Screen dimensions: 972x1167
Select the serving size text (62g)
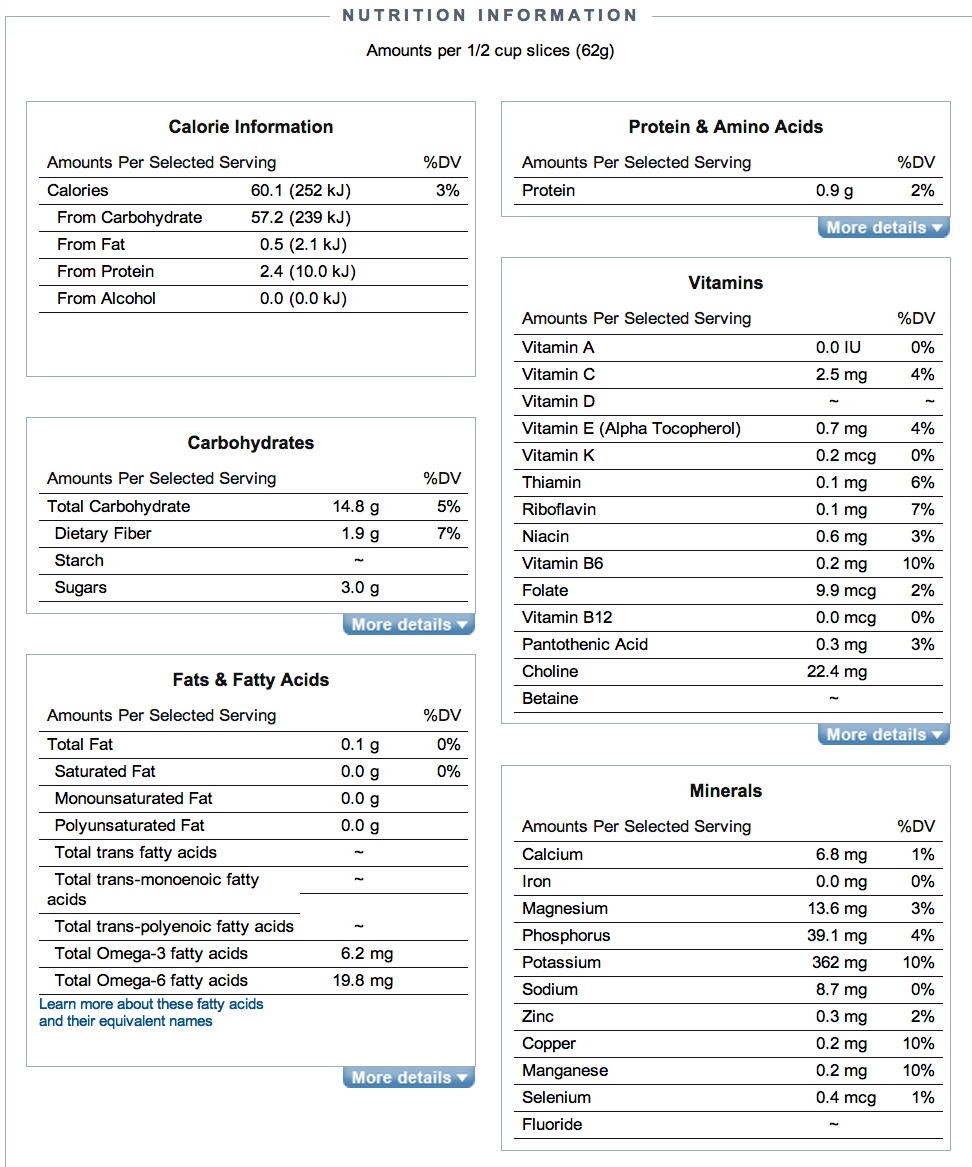[x=490, y=50]
